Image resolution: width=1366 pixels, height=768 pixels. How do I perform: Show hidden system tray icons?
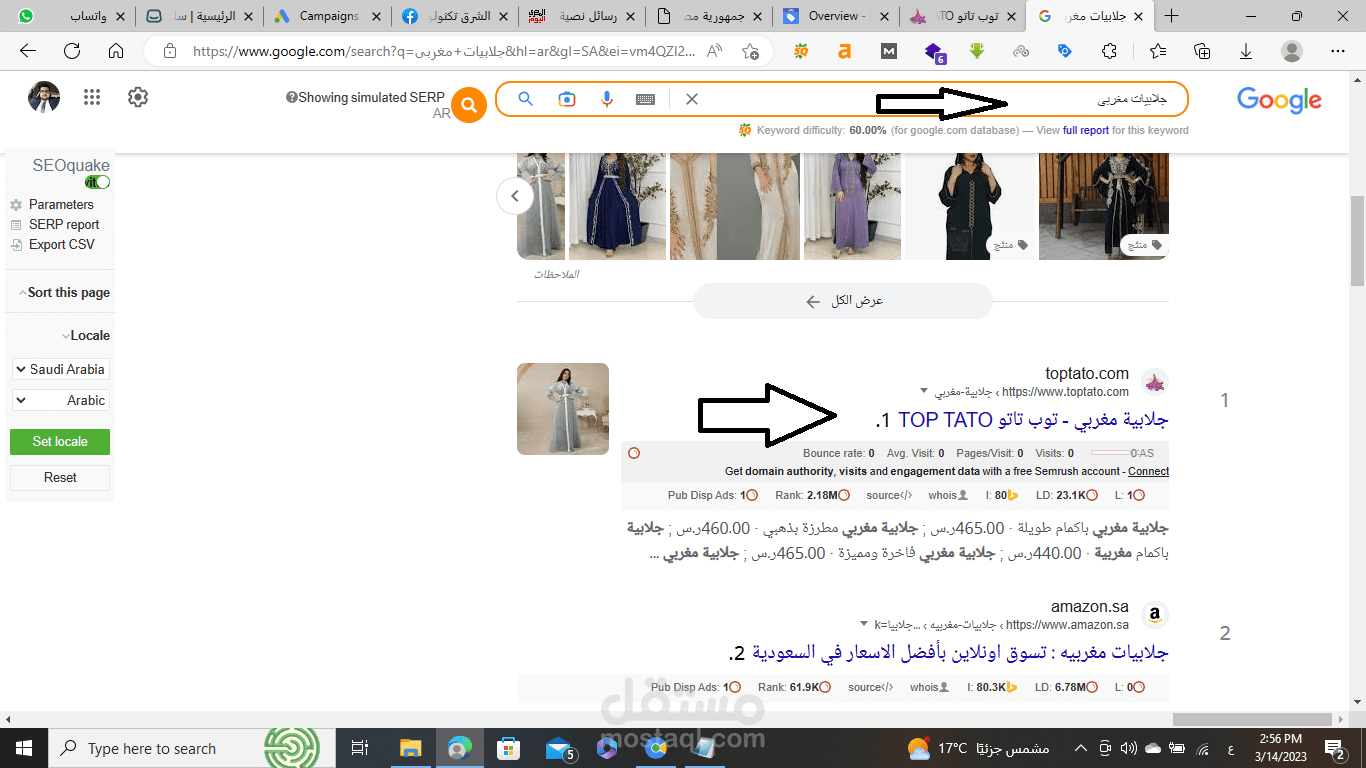pyautogui.click(x=1080, y=748)
